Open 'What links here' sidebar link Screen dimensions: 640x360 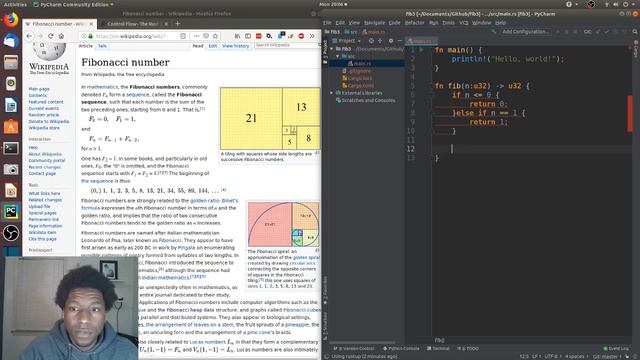(44, 193)
